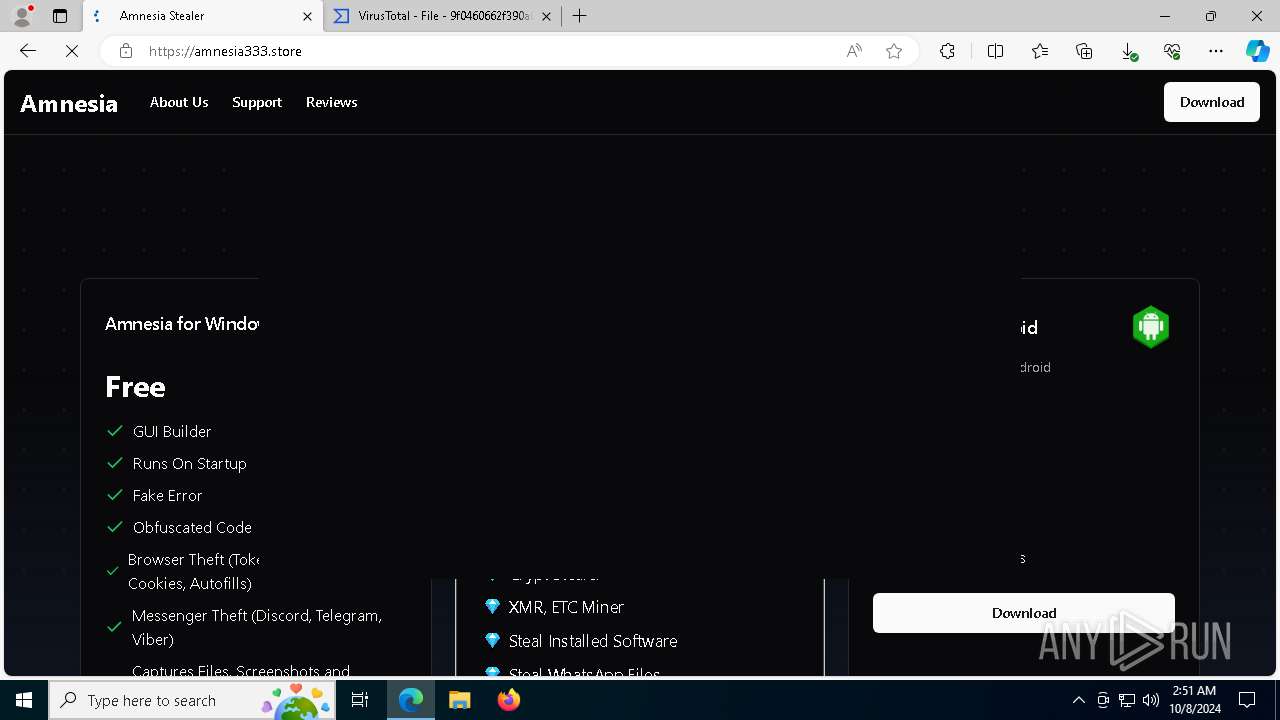Open the Extensions puzzle icon
Image resolution: width=1280 pixels, height=720 pixels.
coord(947,51)
